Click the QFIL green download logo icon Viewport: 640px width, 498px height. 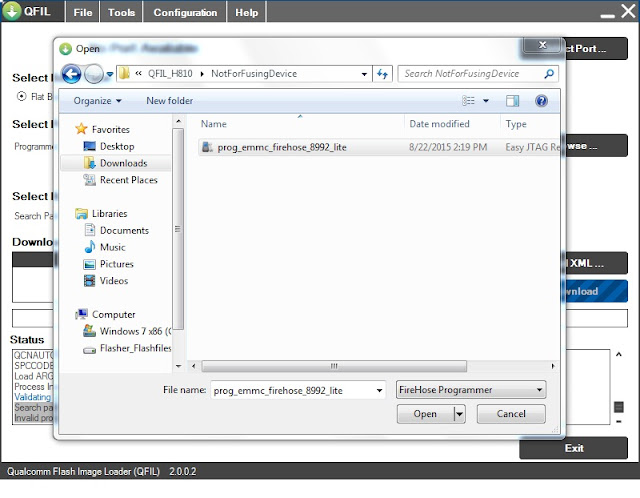click(x=11, y=11)
